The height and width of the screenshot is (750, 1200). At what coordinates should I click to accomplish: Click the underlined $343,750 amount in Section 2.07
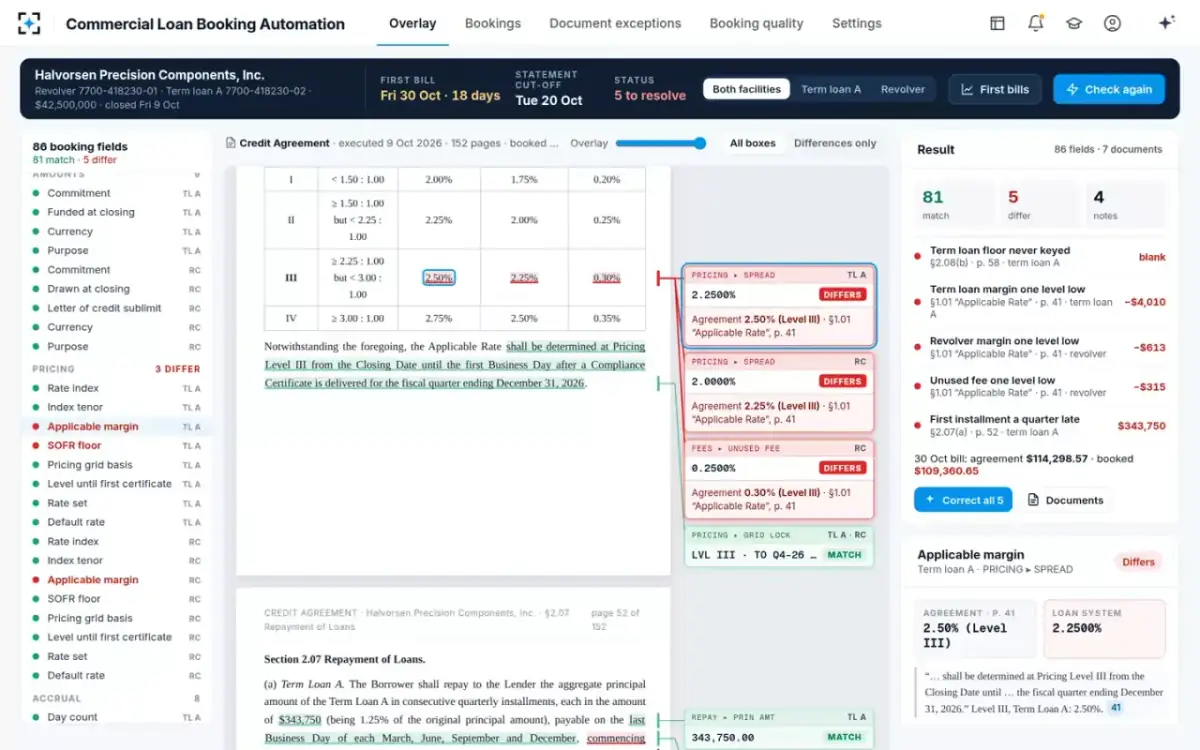300,720
